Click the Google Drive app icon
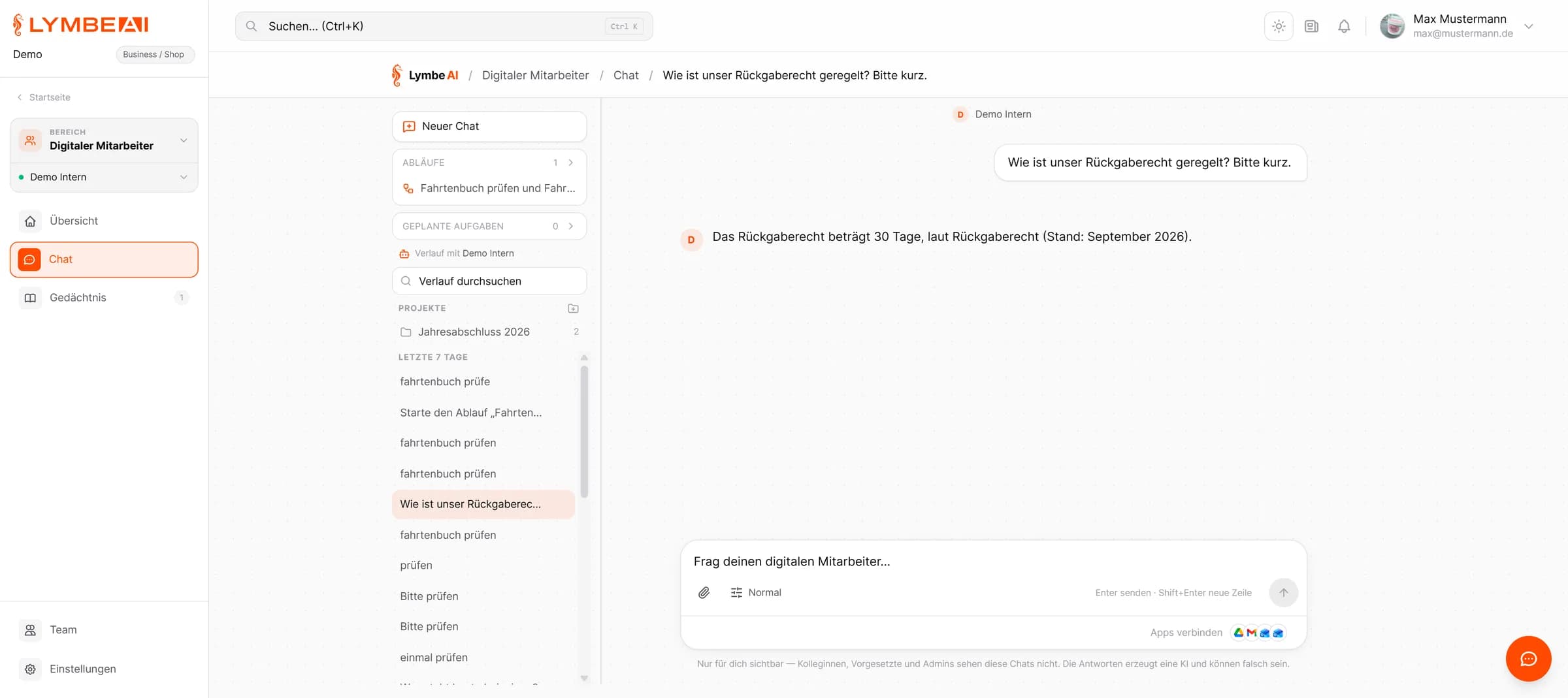Screen dimensions: 1568x698 click(1238, 633)
